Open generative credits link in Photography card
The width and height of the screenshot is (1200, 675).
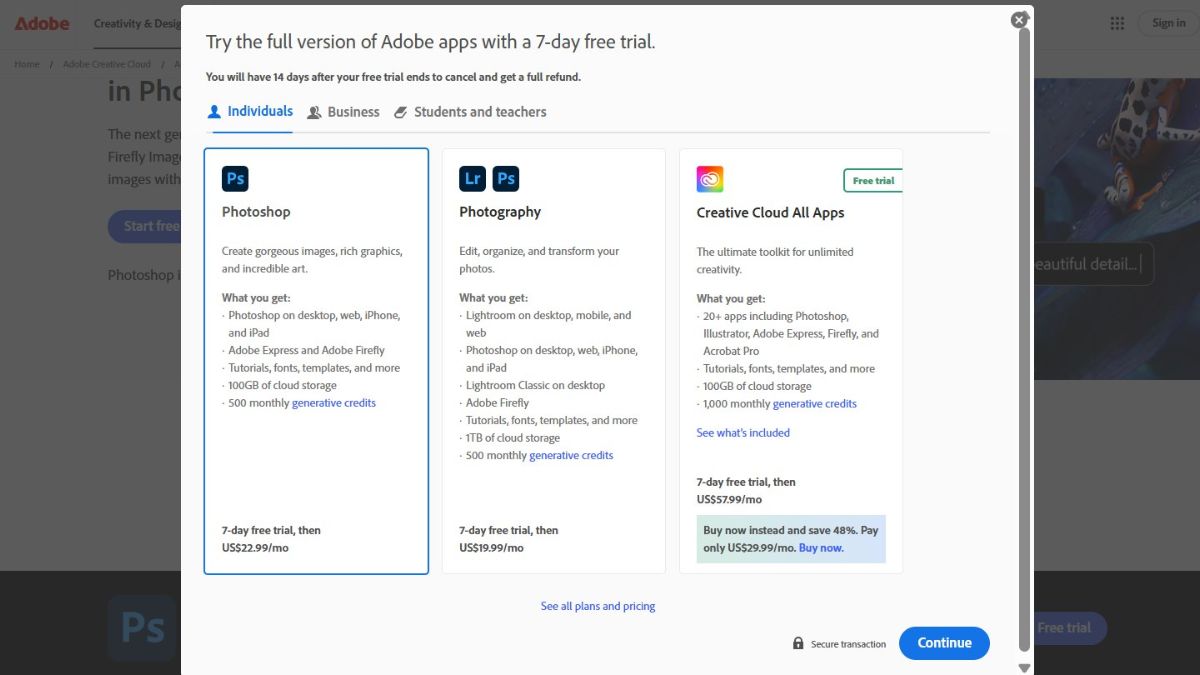click(571, 455)
